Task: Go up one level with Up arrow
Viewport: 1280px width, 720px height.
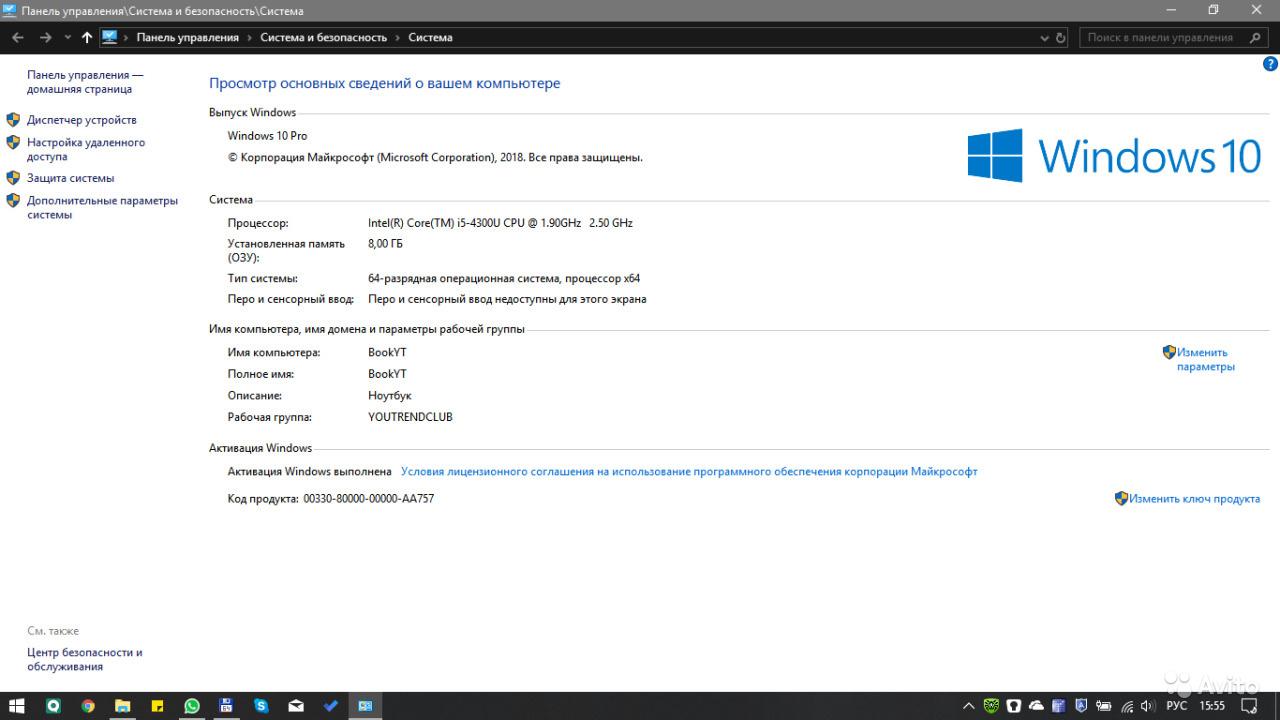Action: [x=87, y=37]
